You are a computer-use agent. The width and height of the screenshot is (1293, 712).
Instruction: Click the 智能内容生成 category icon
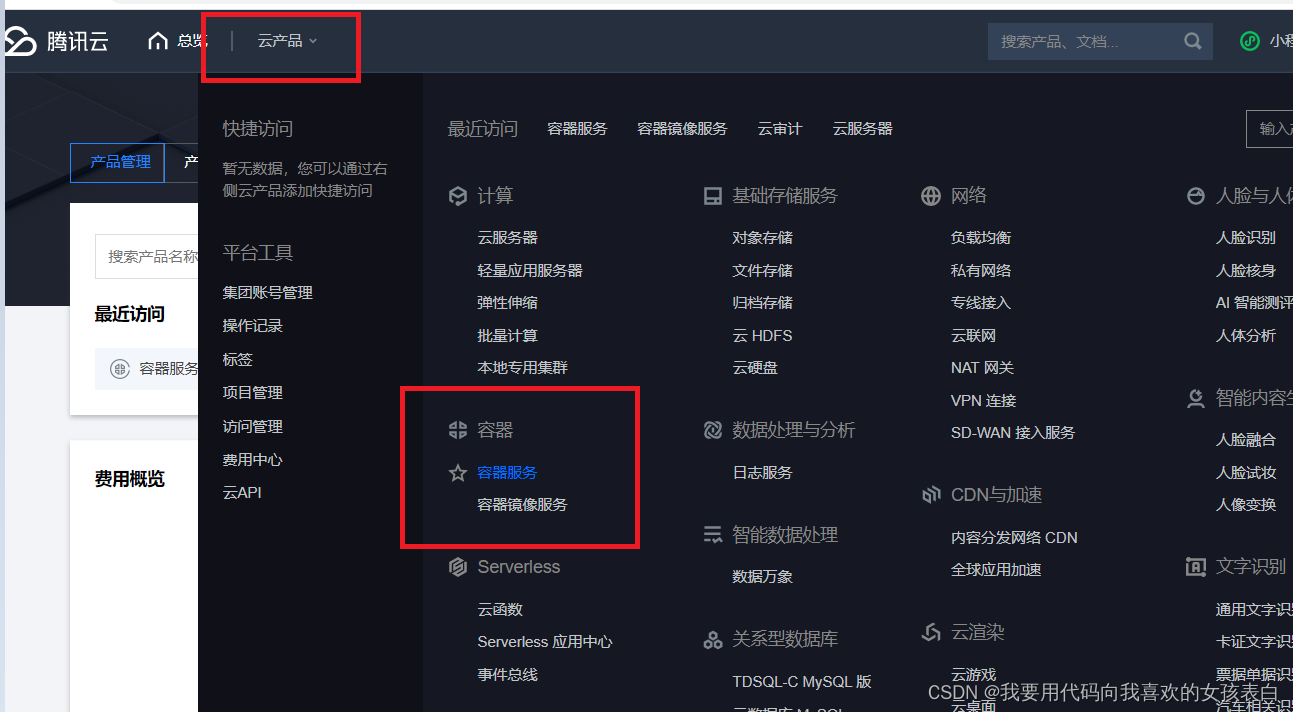tap(1196, 398)
